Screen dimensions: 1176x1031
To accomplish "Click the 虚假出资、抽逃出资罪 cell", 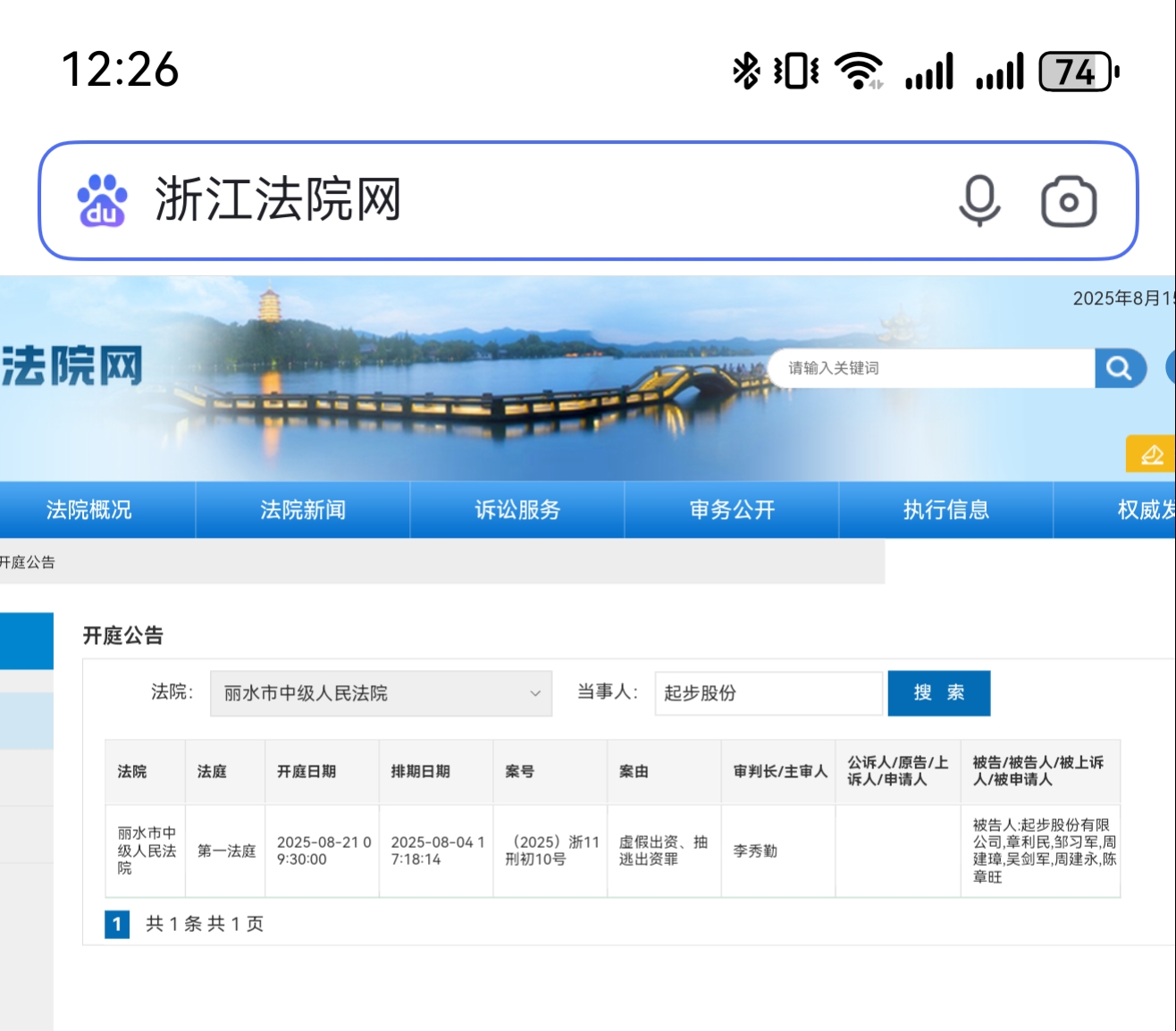I will click(663, 851).
